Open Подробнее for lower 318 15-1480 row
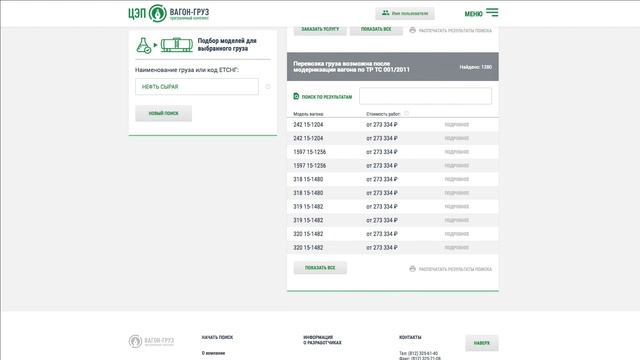The width and height of the screenshot is (640, 360). [x=457, y=193]
